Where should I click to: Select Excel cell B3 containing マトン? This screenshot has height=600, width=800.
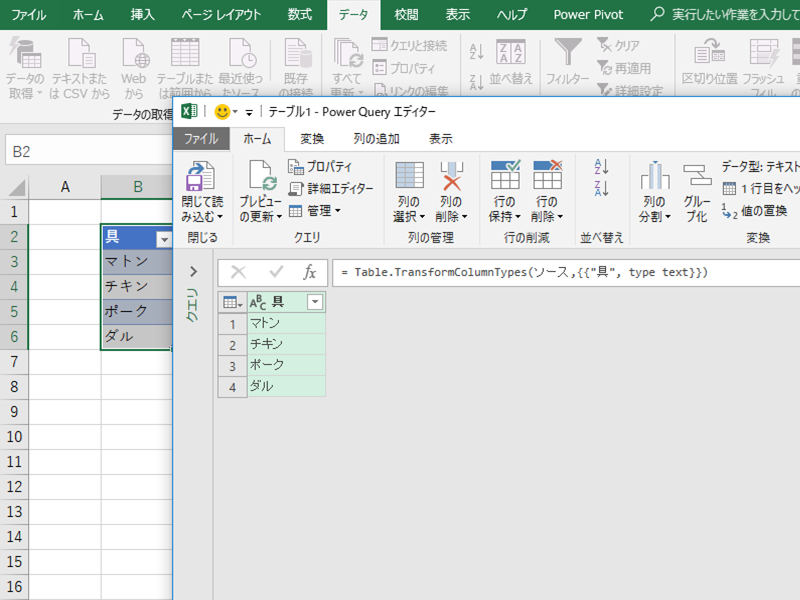(137, 262)
